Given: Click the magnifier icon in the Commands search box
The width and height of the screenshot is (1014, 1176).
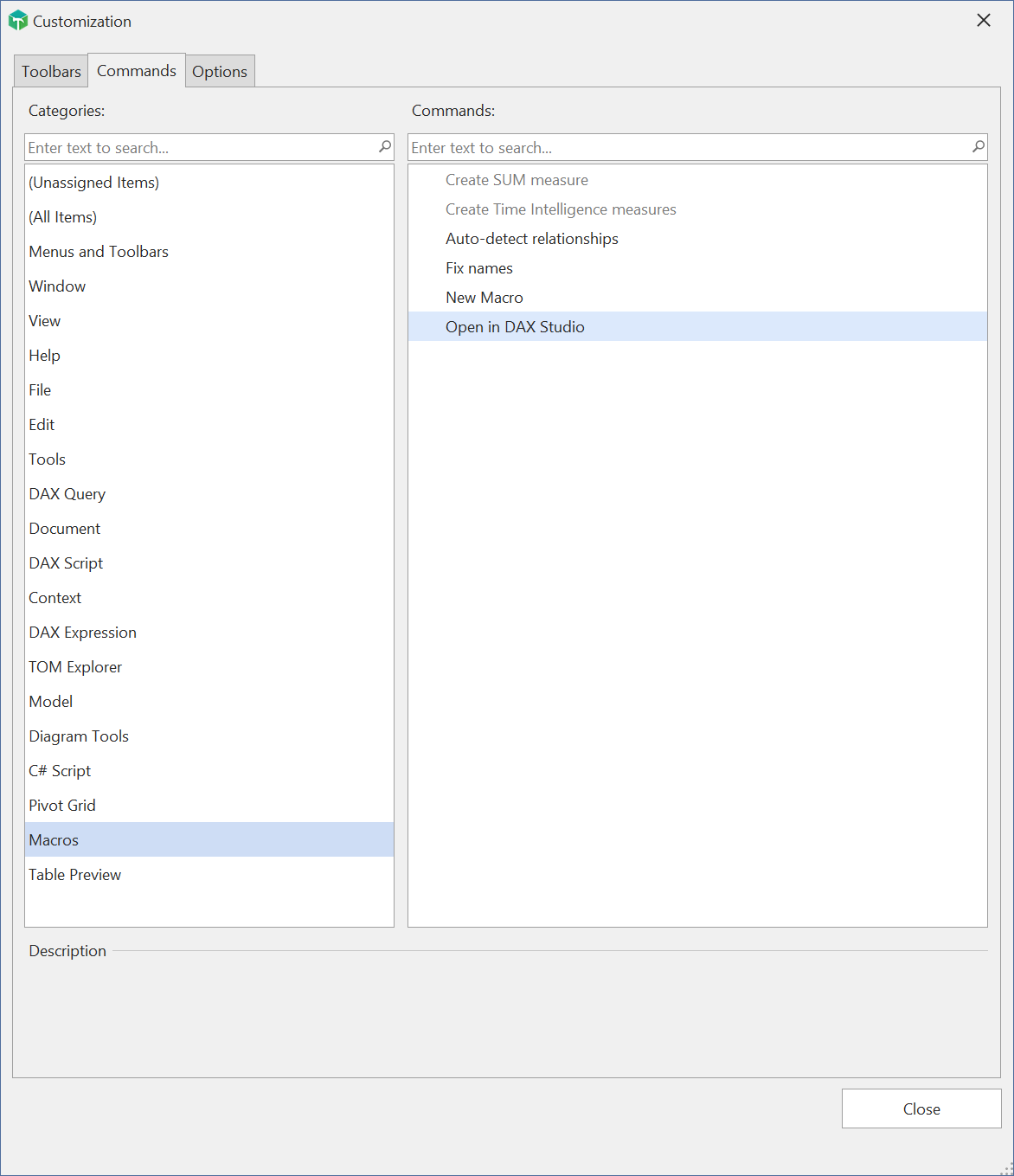Looking at the screenshot, I should [977, 147].
